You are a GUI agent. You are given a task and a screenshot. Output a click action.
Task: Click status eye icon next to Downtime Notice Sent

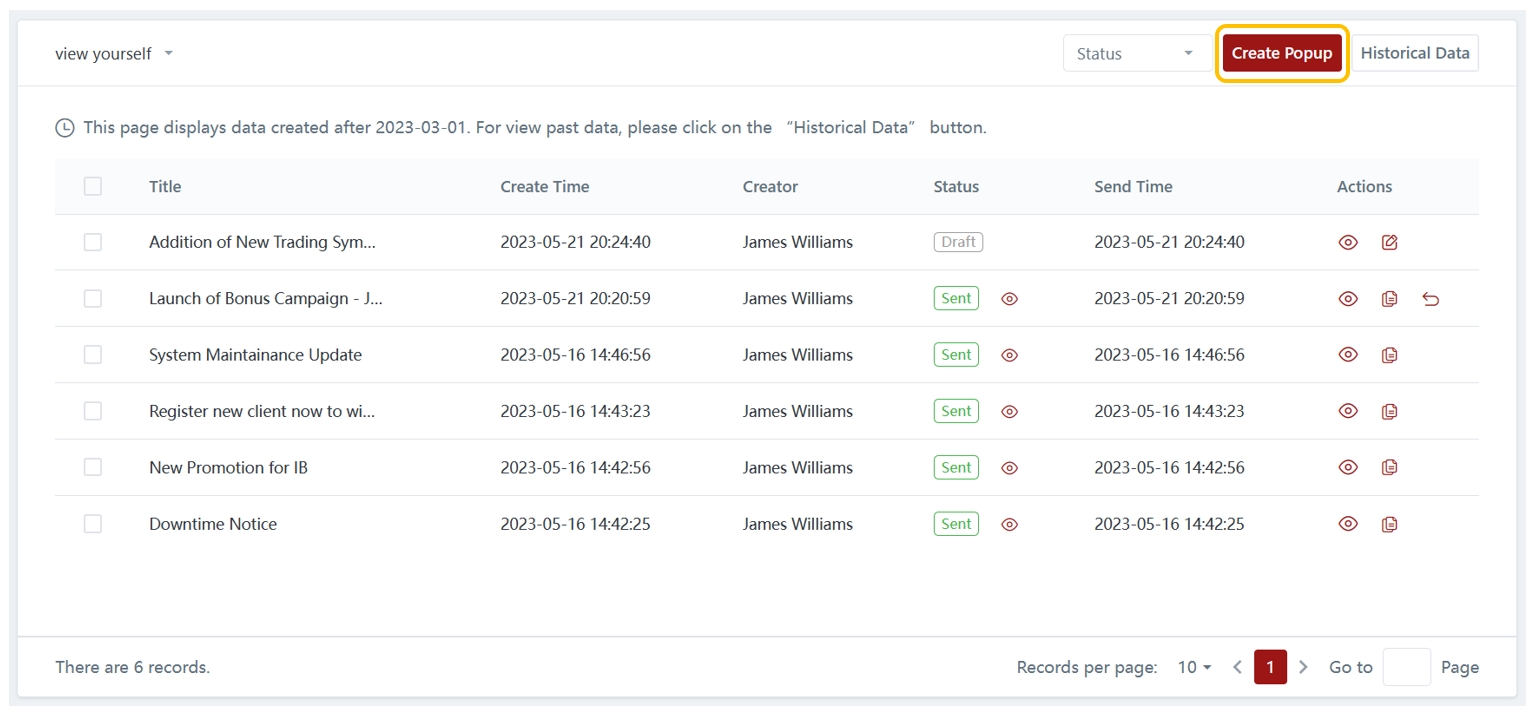tap(1009, 524)
